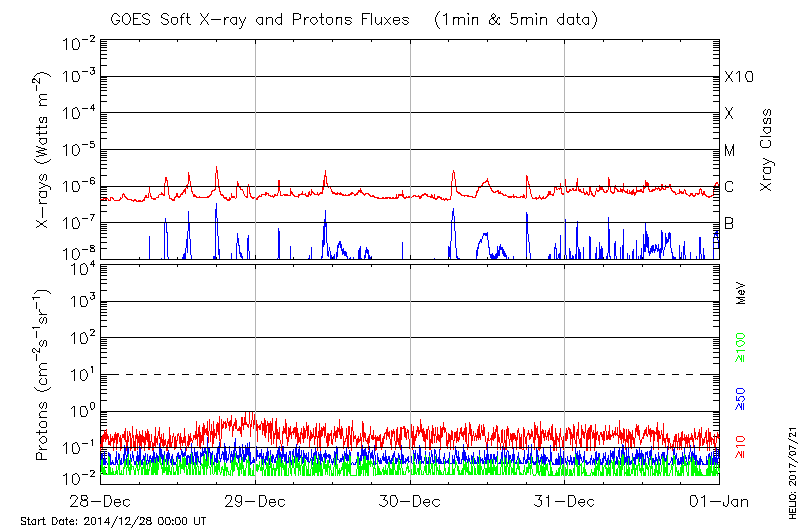This screenshot has height=530, width=800.
Task: Click the 'Start Date: 2014/12/28 00:00 UT' text
Action: (x=113, y=521)
